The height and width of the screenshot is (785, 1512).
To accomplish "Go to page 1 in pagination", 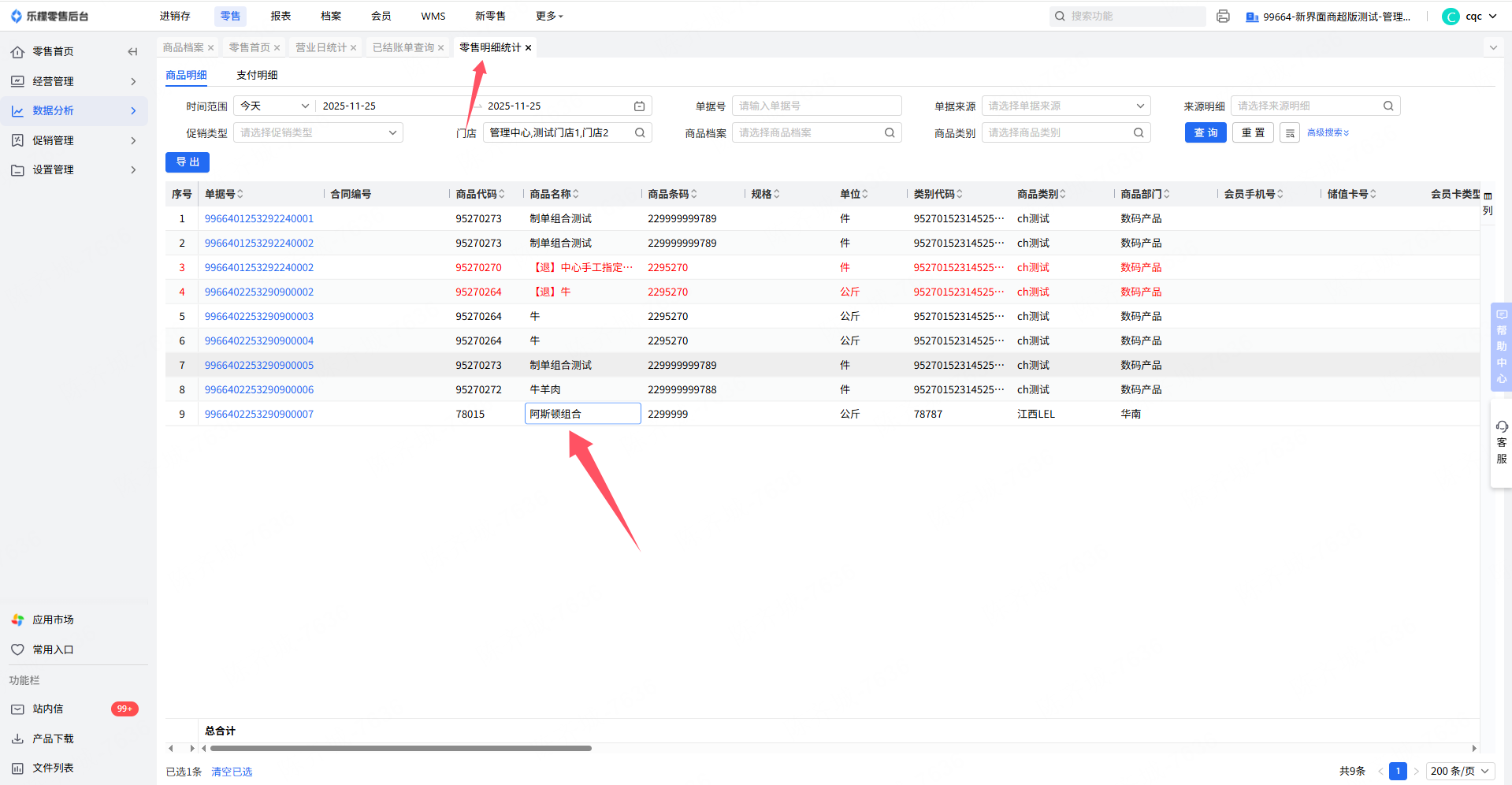I will pyautogui.click(x=1398, y=772).
